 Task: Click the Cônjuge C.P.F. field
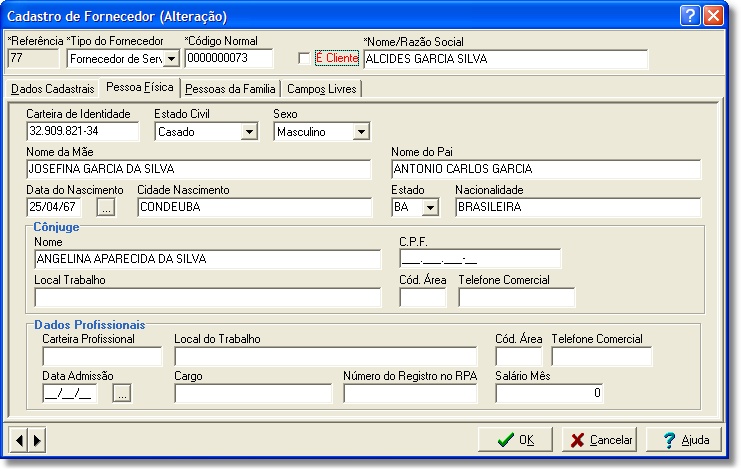click(x=480, y=259)
